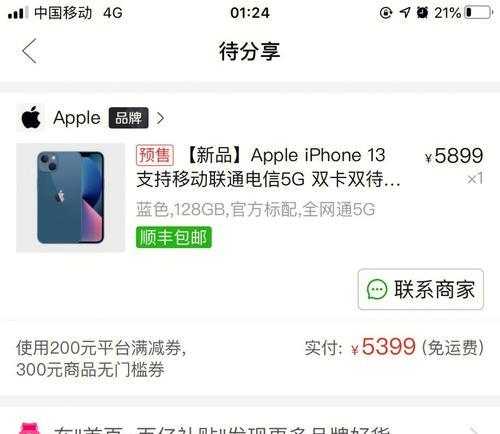Tap the alarm clock status icon
Viewport: 500px width, 434px height.
422,13
